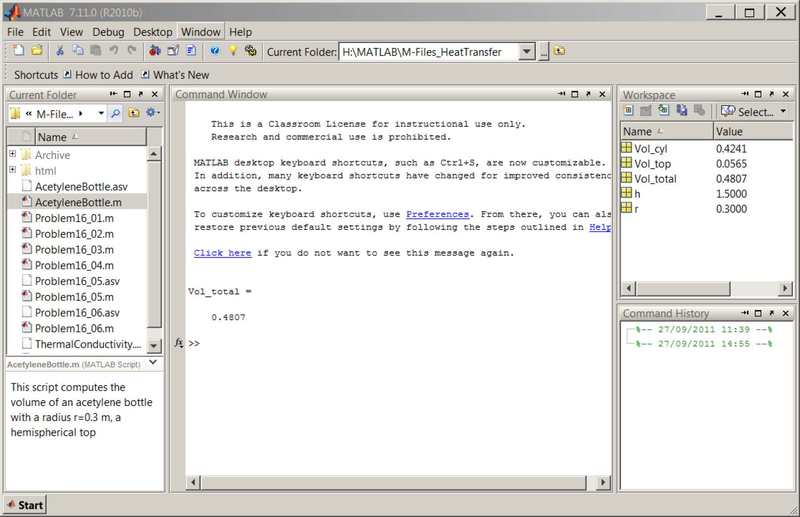Click the Preferences link in Command Window
The image size is (800, 517).
[x=437, y=214]
